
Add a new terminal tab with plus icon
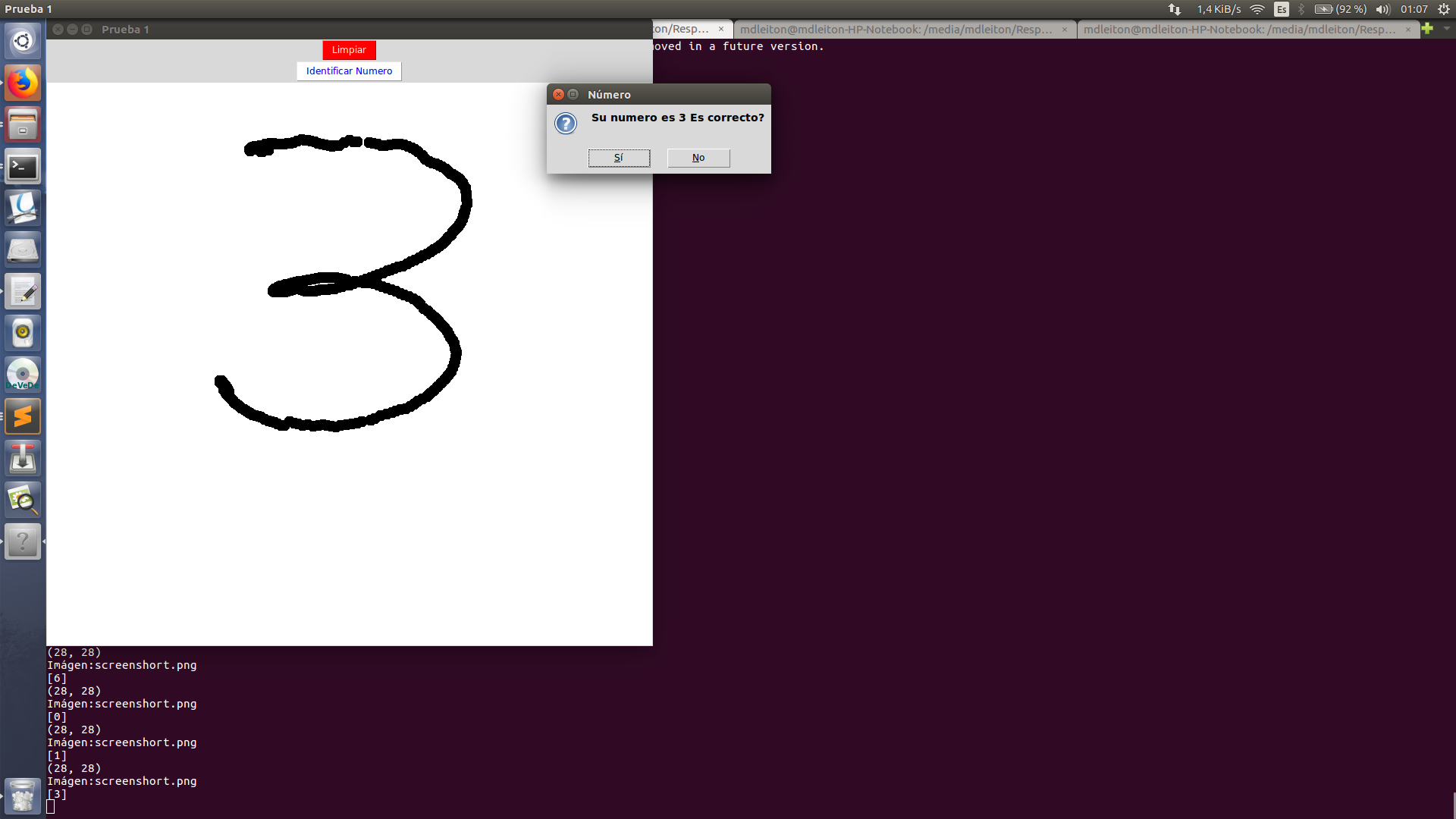pos(1427,29)
